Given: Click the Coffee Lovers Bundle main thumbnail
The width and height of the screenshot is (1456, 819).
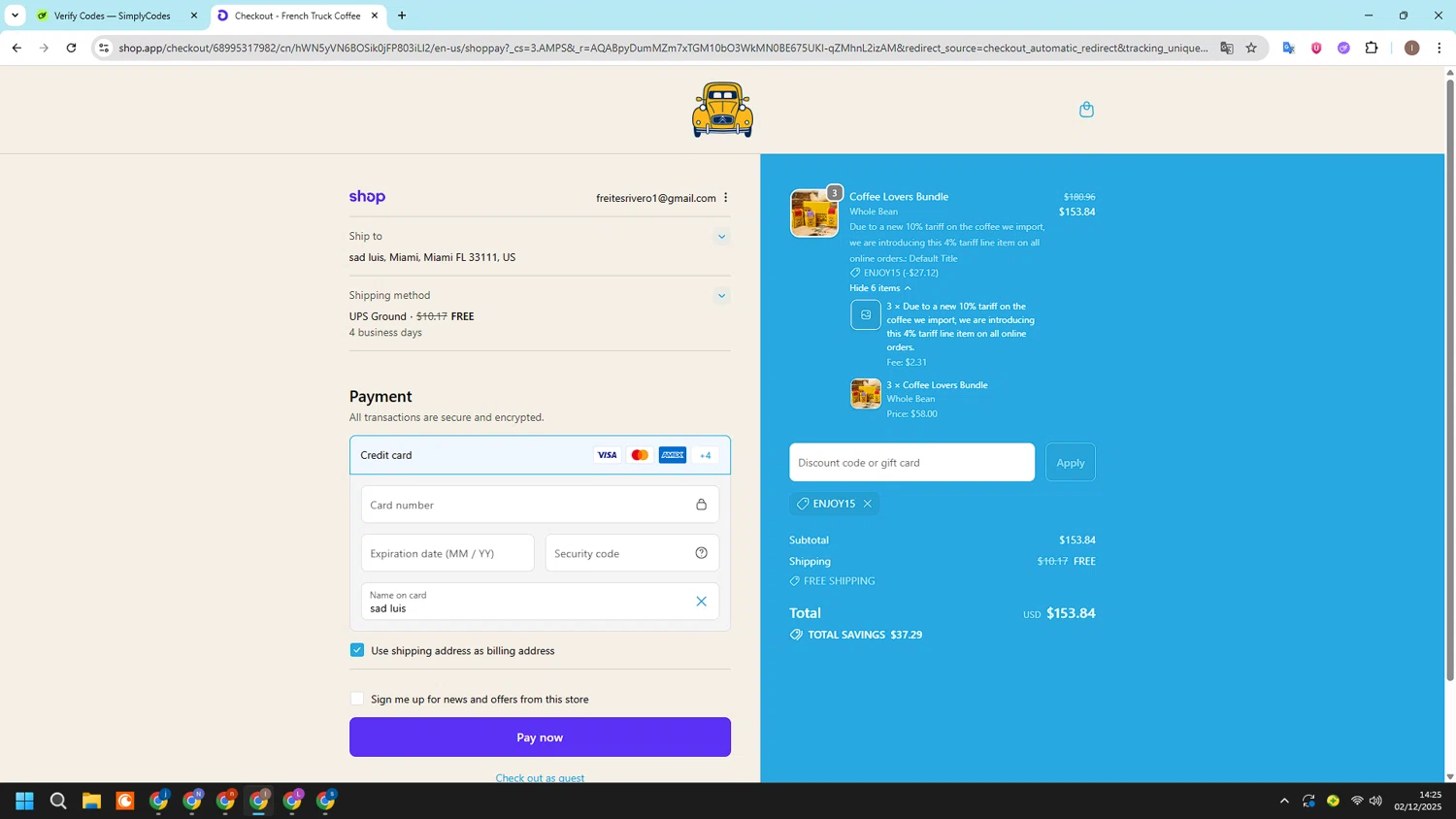Looking at the screenshot, I should (x=813, y=213).
